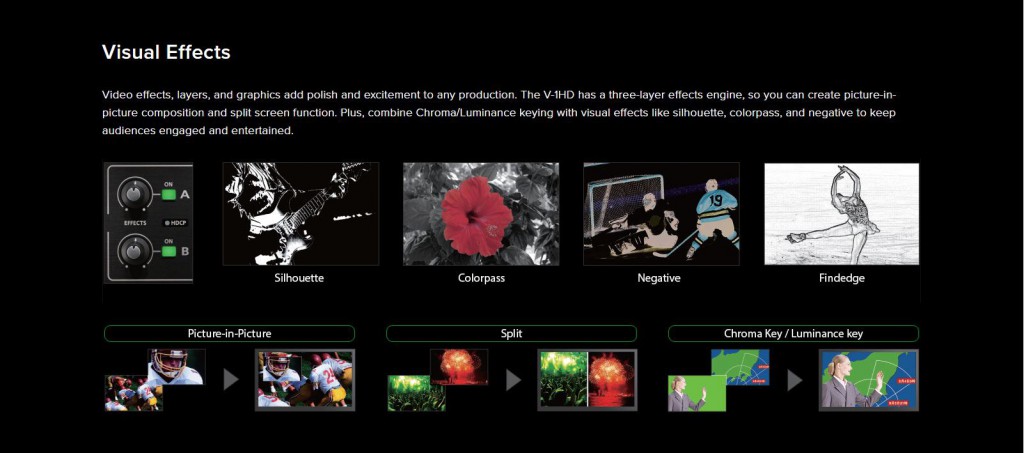The image size is (1024, 453).
Task: Click the arrow in the Chroma Key example
Action: click(x=795, y=380)
